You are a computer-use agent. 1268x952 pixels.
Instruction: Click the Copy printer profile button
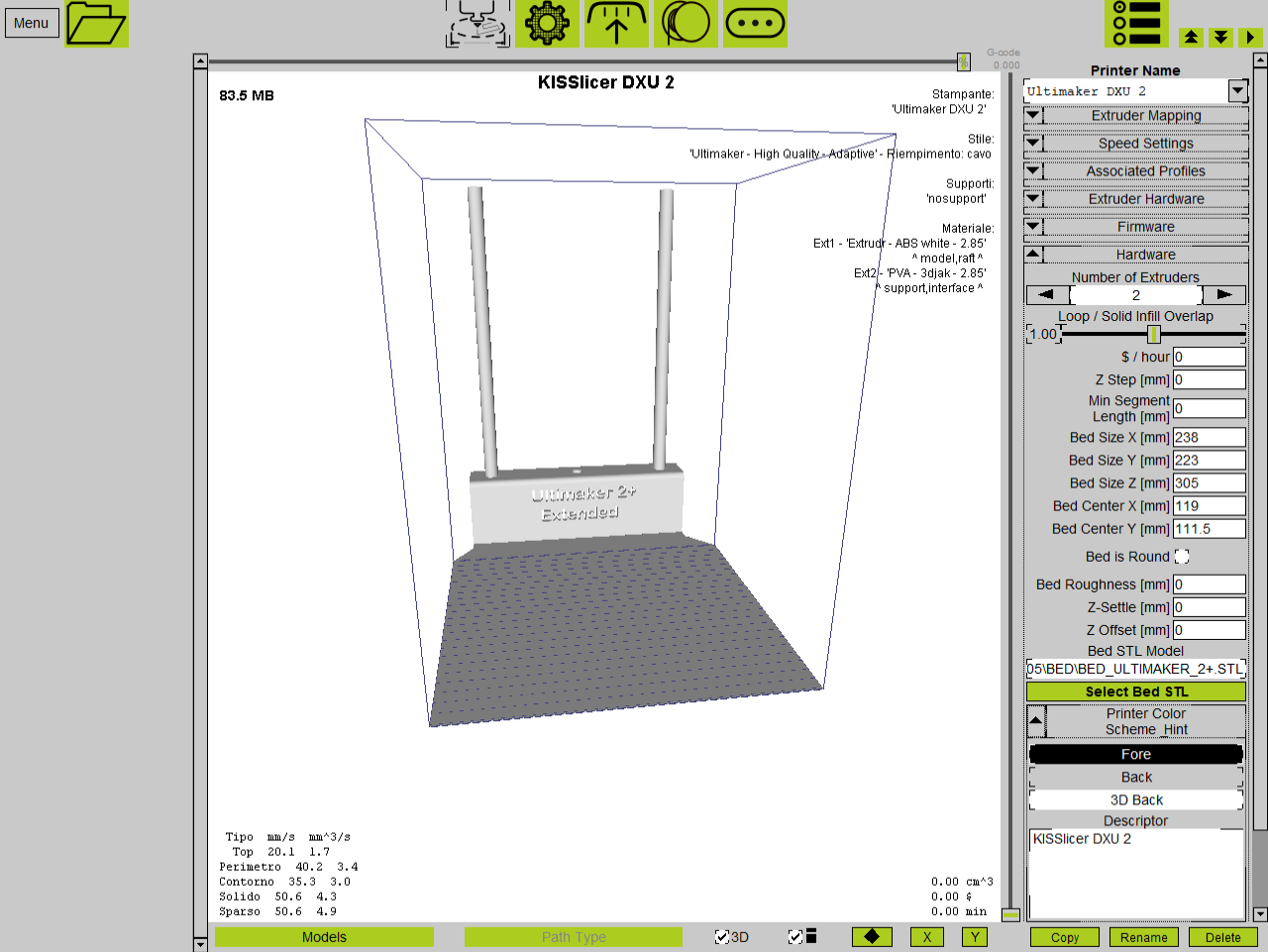click(x=1065, y=937)
